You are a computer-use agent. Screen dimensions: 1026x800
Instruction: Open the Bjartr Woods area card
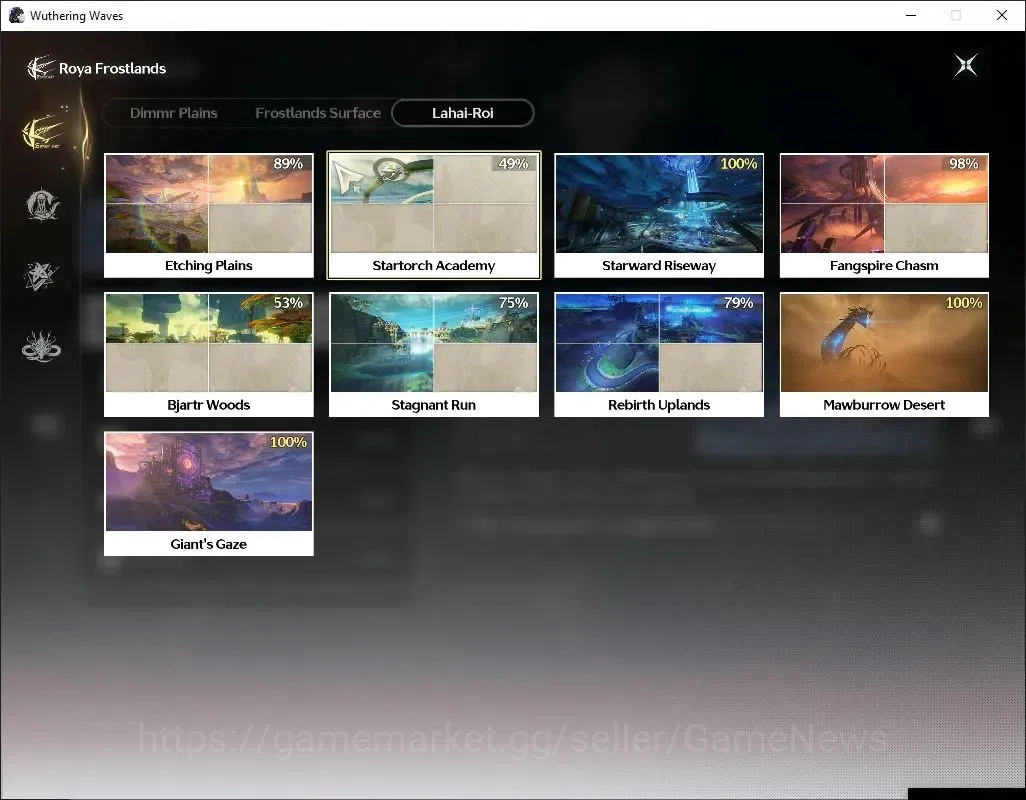coord(209,355)
